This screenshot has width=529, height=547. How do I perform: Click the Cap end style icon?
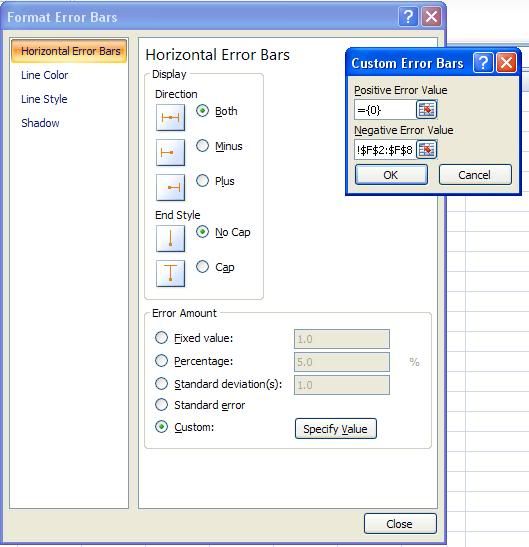coord(170,274)
